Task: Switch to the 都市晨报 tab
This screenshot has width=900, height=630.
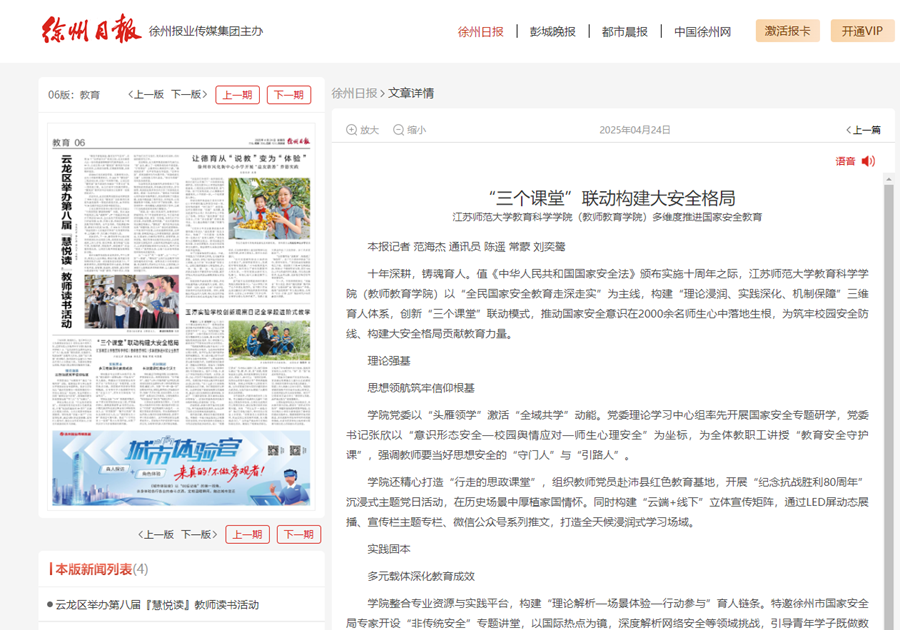Action: [x=624, y=31]
